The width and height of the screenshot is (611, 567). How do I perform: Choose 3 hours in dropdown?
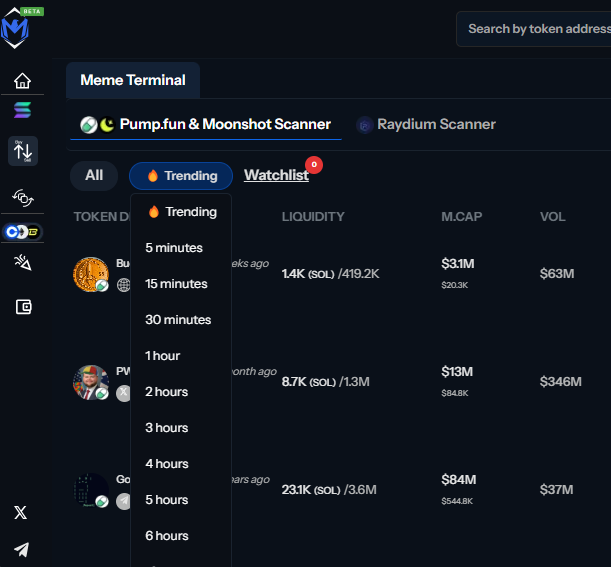[167, 428]
